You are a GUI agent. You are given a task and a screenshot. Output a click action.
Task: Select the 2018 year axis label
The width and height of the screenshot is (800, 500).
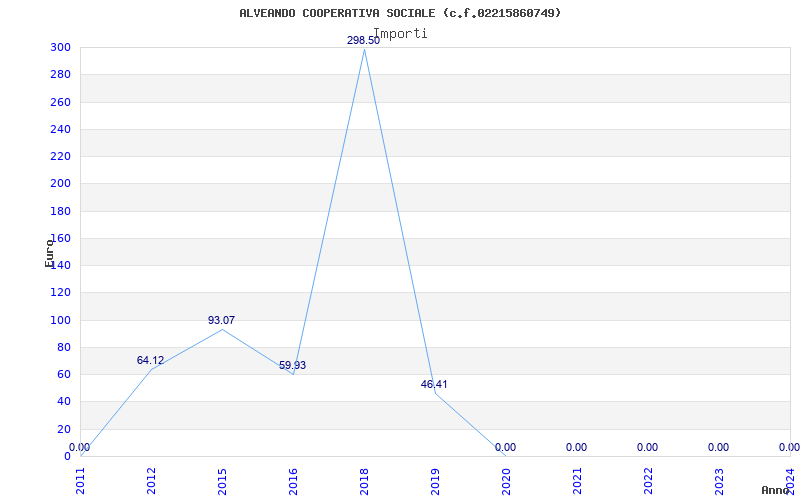click(x=364, y=481)
